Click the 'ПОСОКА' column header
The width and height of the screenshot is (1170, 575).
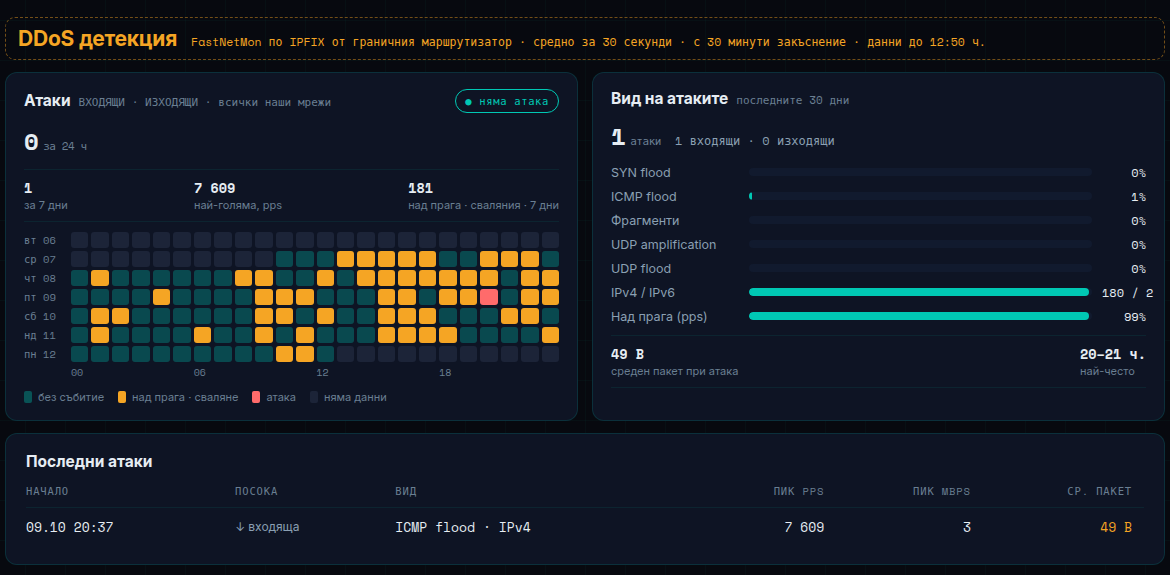(x=256, y=491)
